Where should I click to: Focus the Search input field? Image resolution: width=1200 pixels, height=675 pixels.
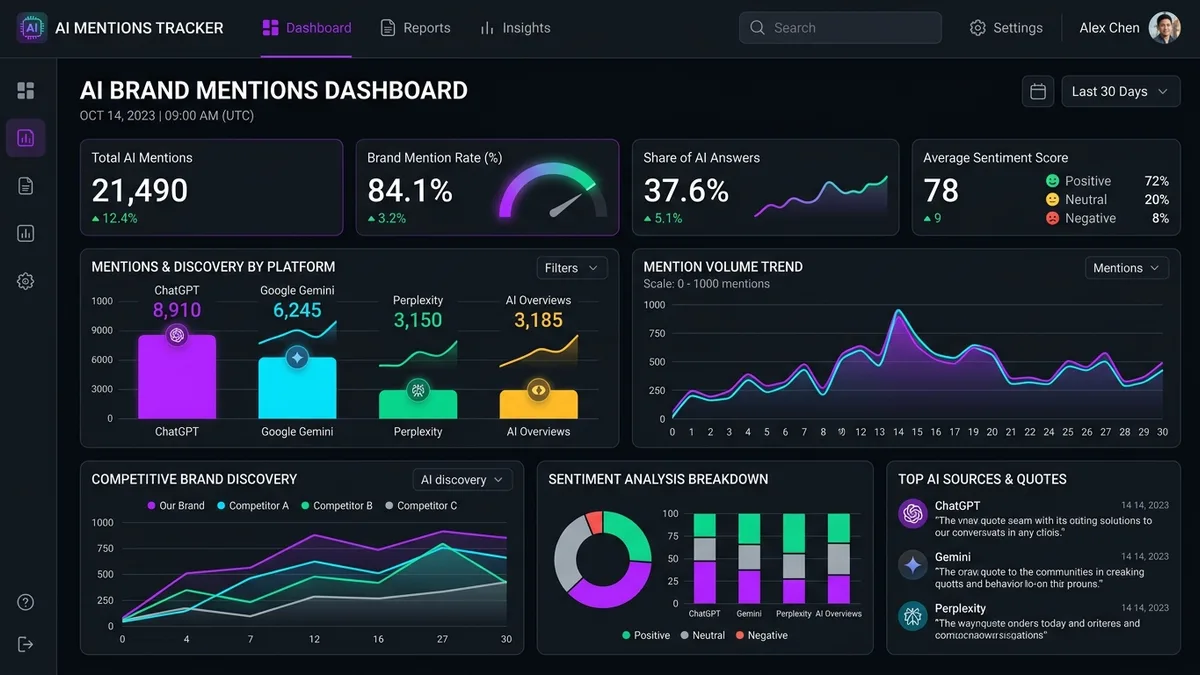coord(840,28)
